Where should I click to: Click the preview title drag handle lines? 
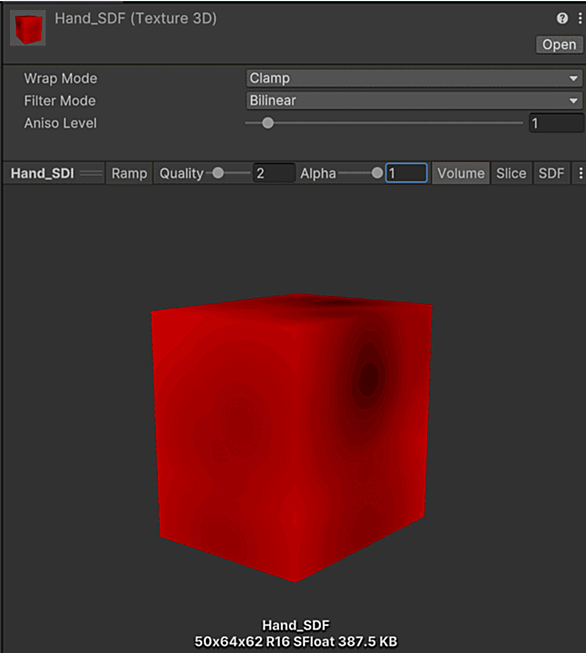tap(91, 173)
